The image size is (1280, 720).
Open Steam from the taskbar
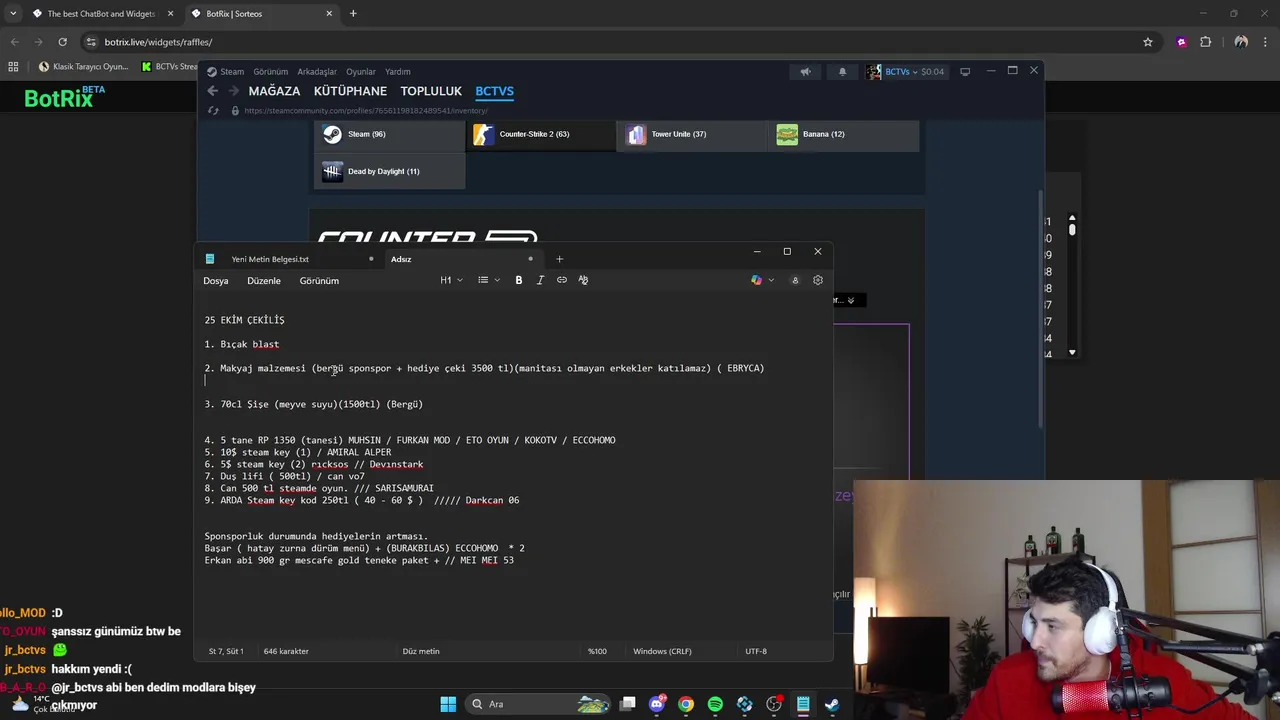(832, 704)
